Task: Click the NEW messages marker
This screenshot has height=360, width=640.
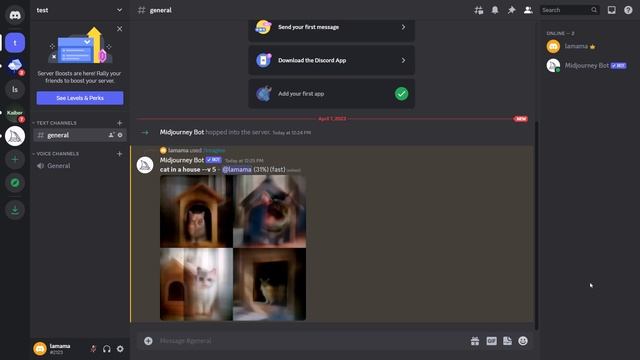Action: coord(520,119)
